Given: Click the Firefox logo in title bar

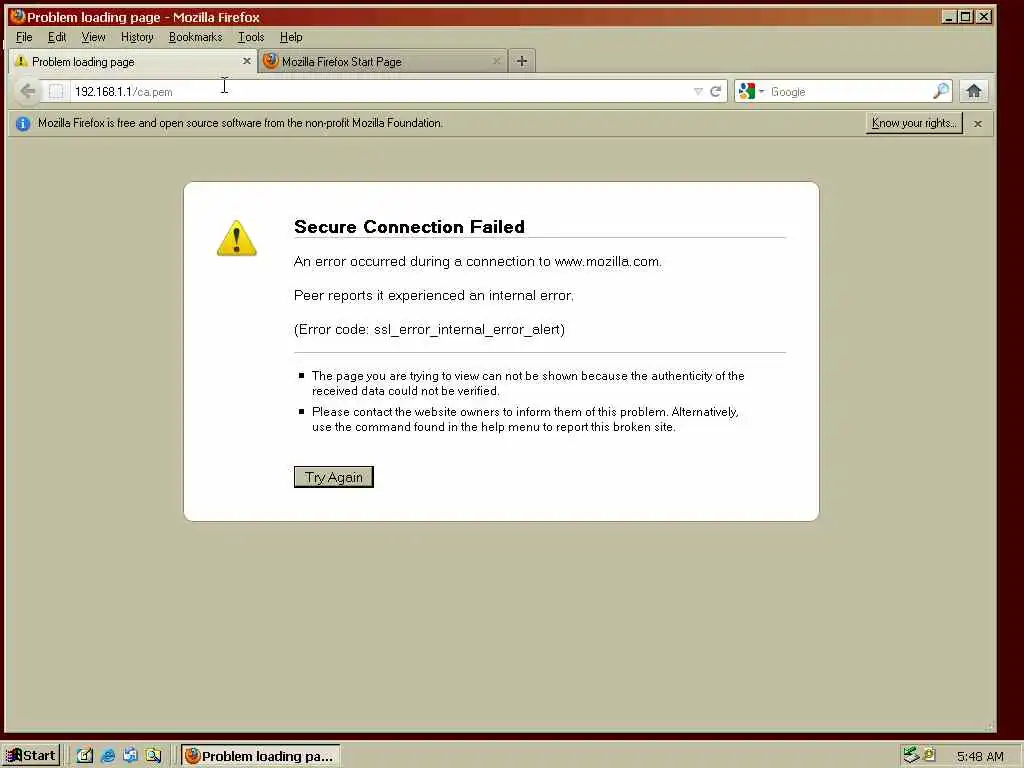Looking at the screenshot, I should click(x=17, y=16).
